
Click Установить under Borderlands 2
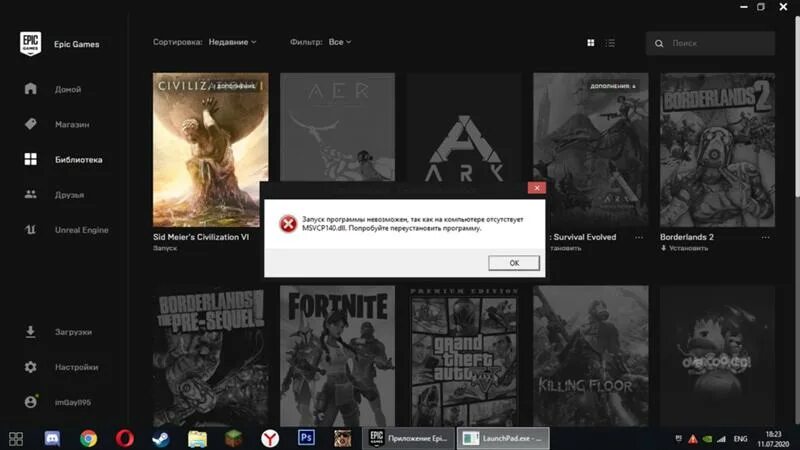pos(684,248)
